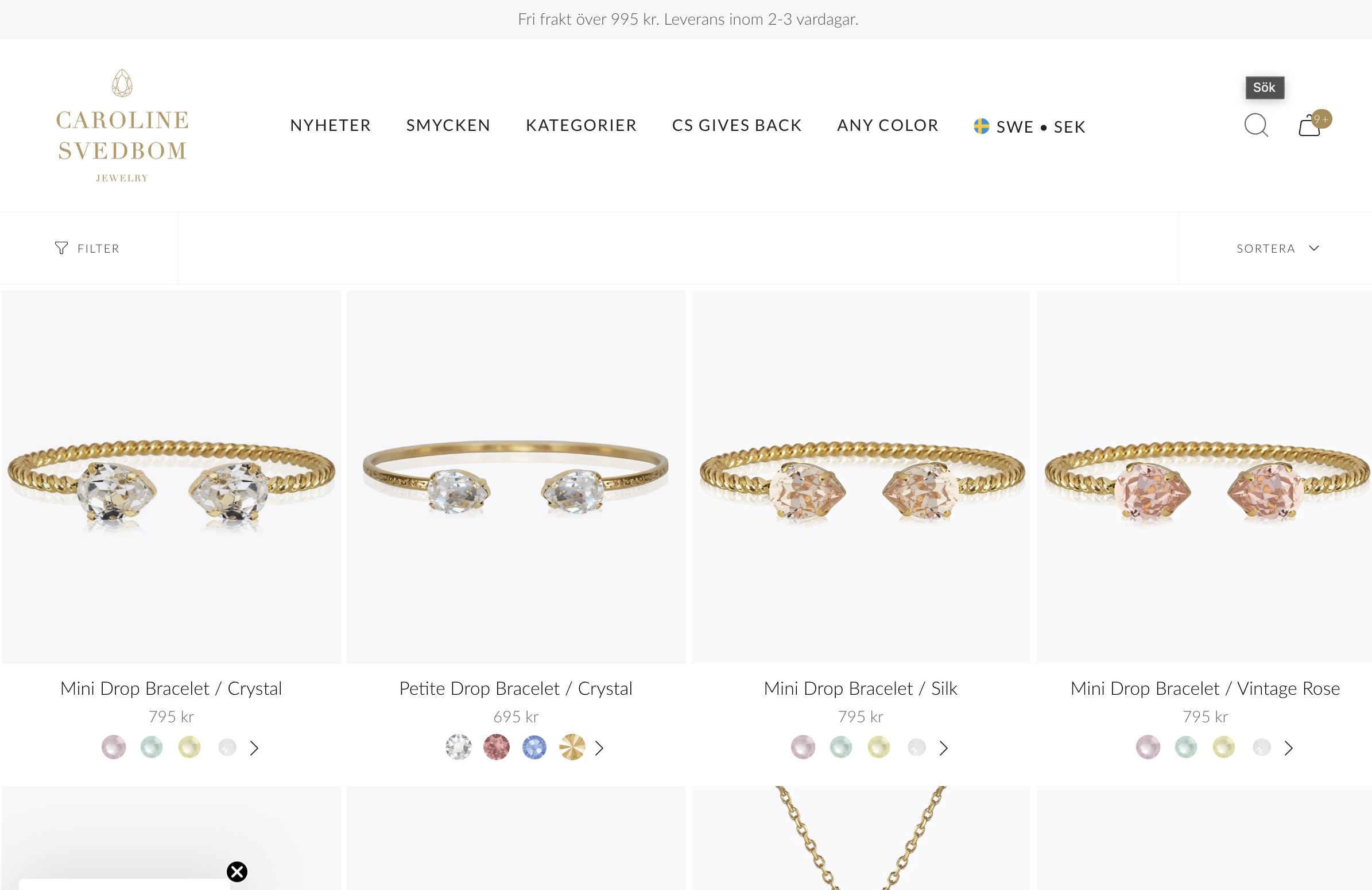Show more colors for Mini Drop Crystal
The image size is (1372, 890).
click(x=254, y=748)
